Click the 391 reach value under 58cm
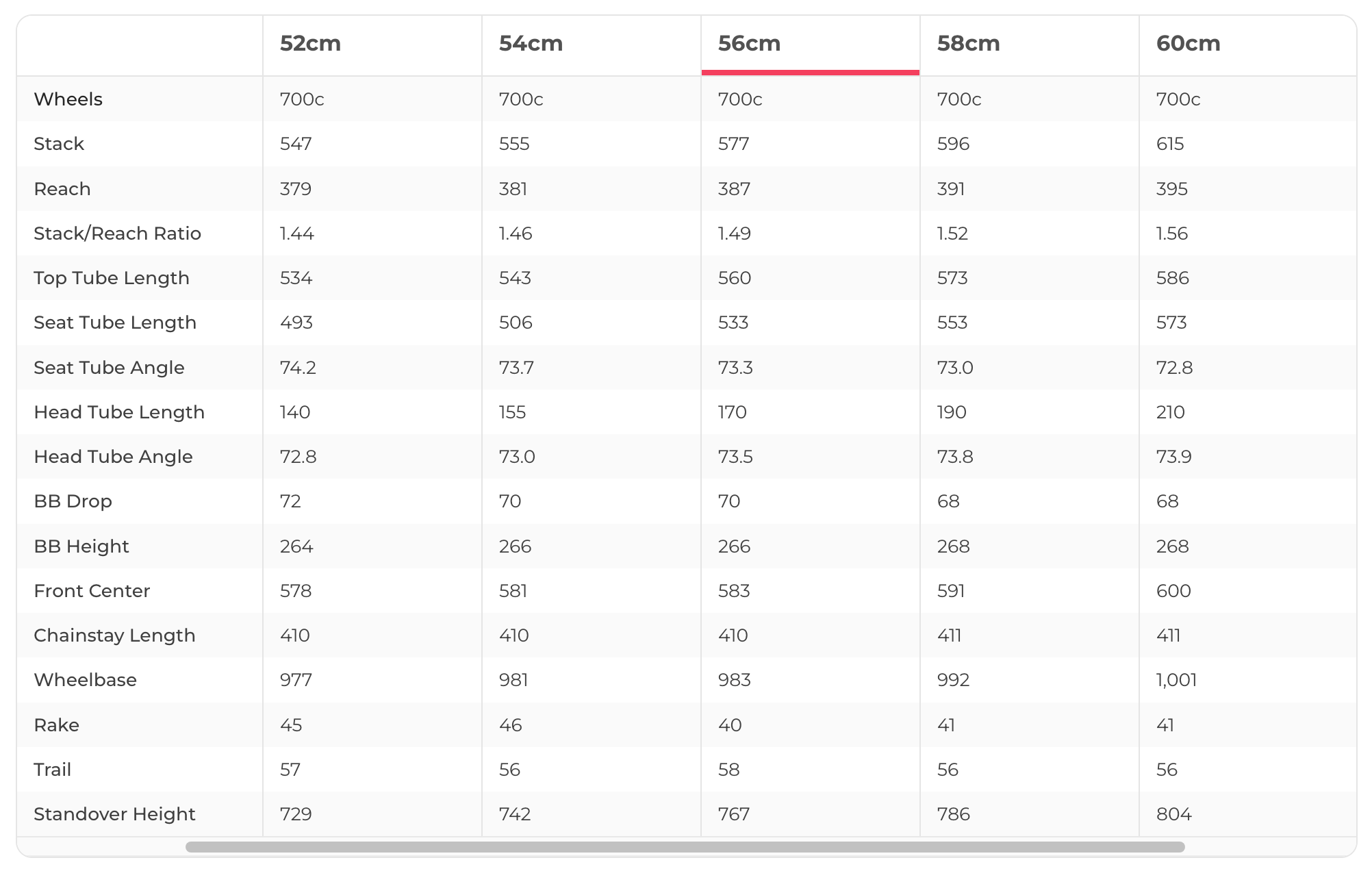 point(951,189)
